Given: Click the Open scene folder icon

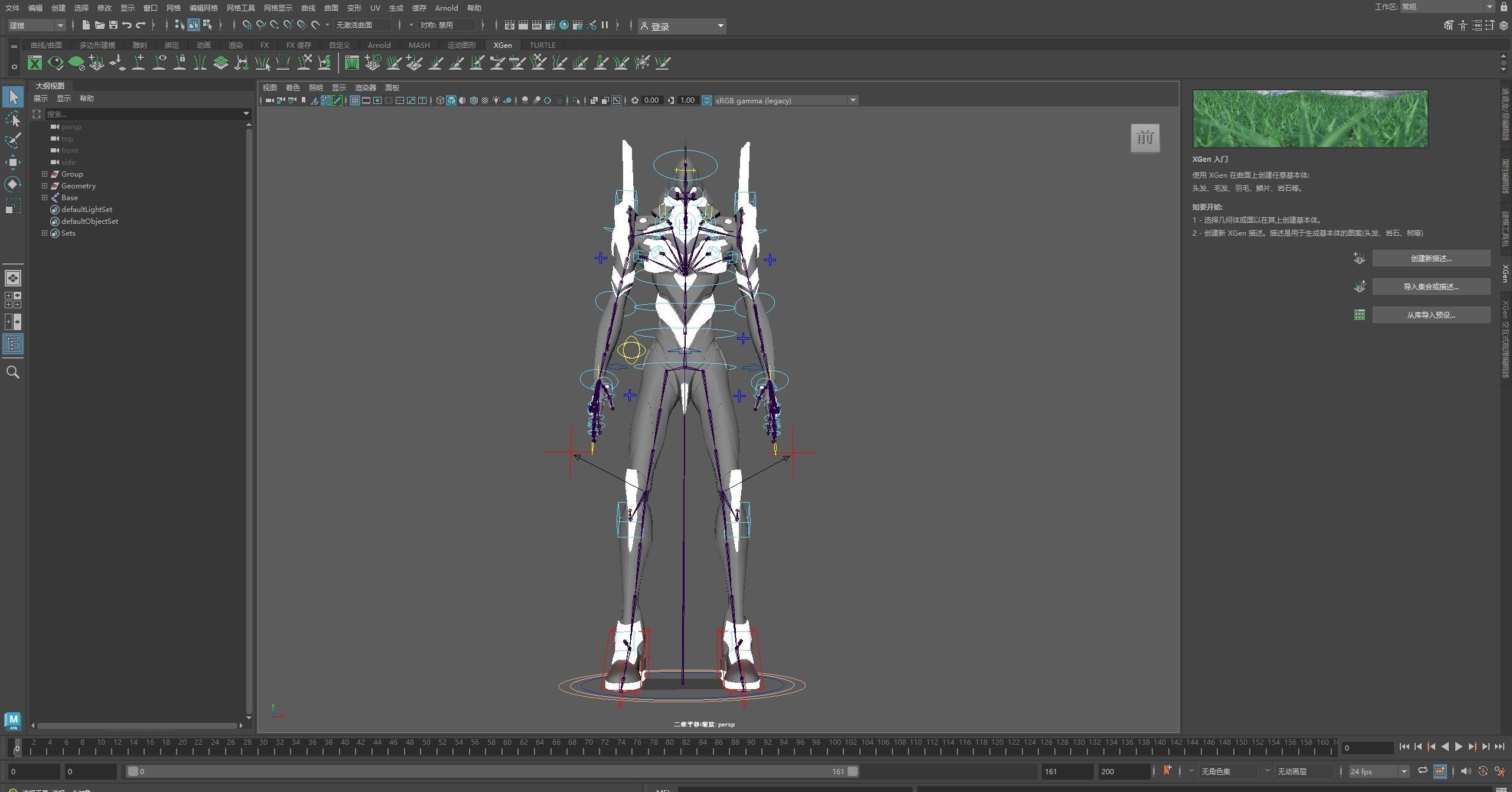Looking at the screenshot, I should (100, 25).
